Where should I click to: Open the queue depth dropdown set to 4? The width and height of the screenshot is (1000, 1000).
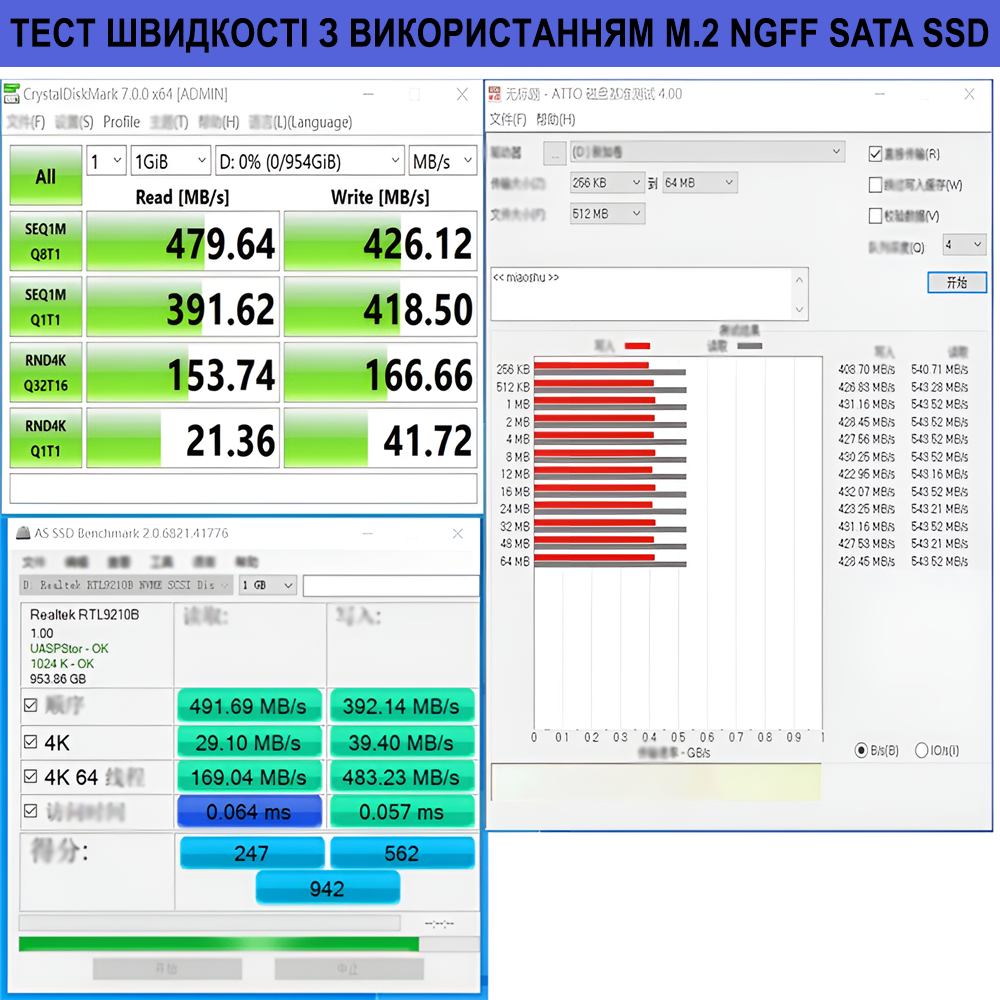963,244
